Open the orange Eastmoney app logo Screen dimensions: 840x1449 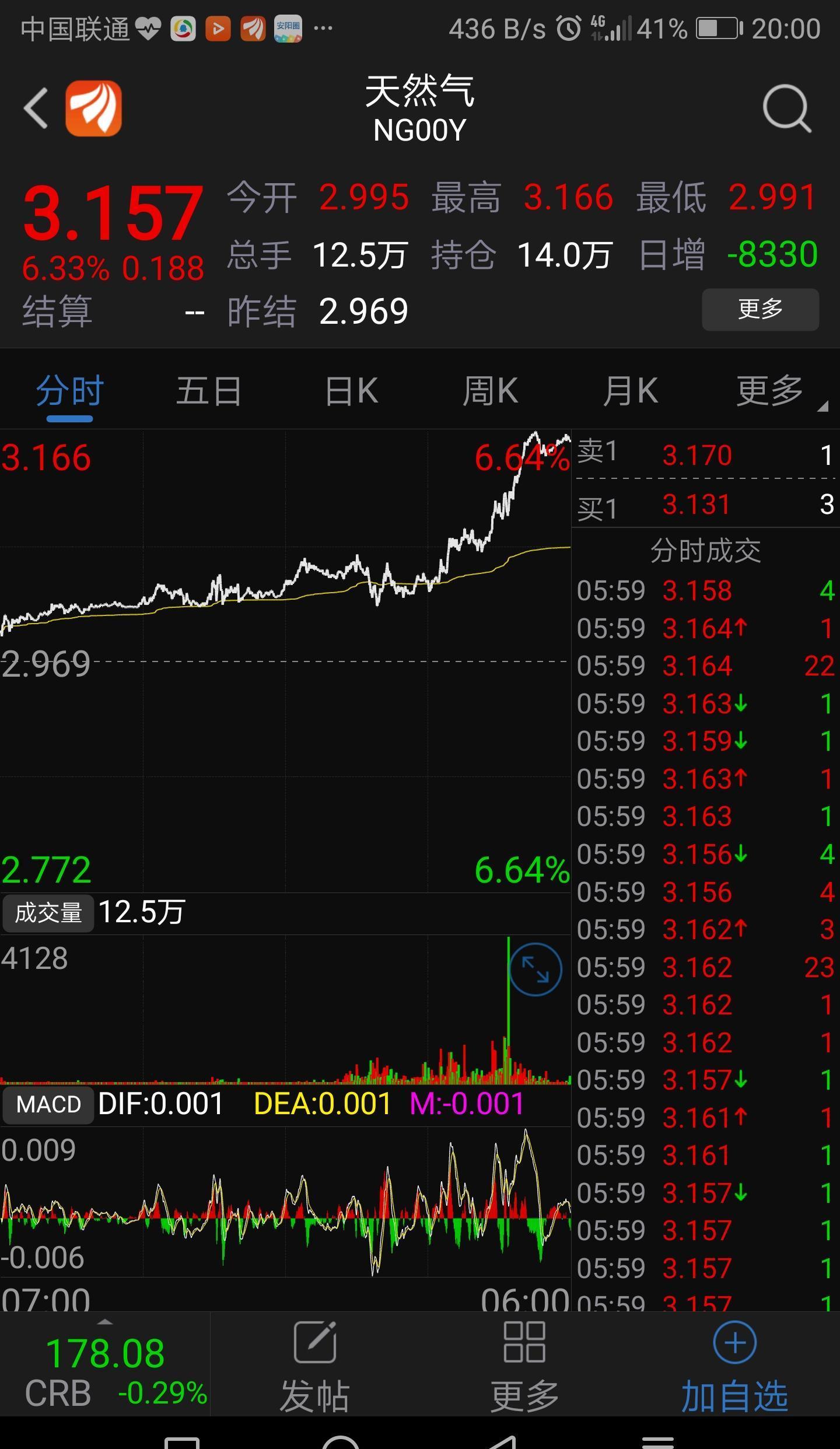tap(93, 108)
